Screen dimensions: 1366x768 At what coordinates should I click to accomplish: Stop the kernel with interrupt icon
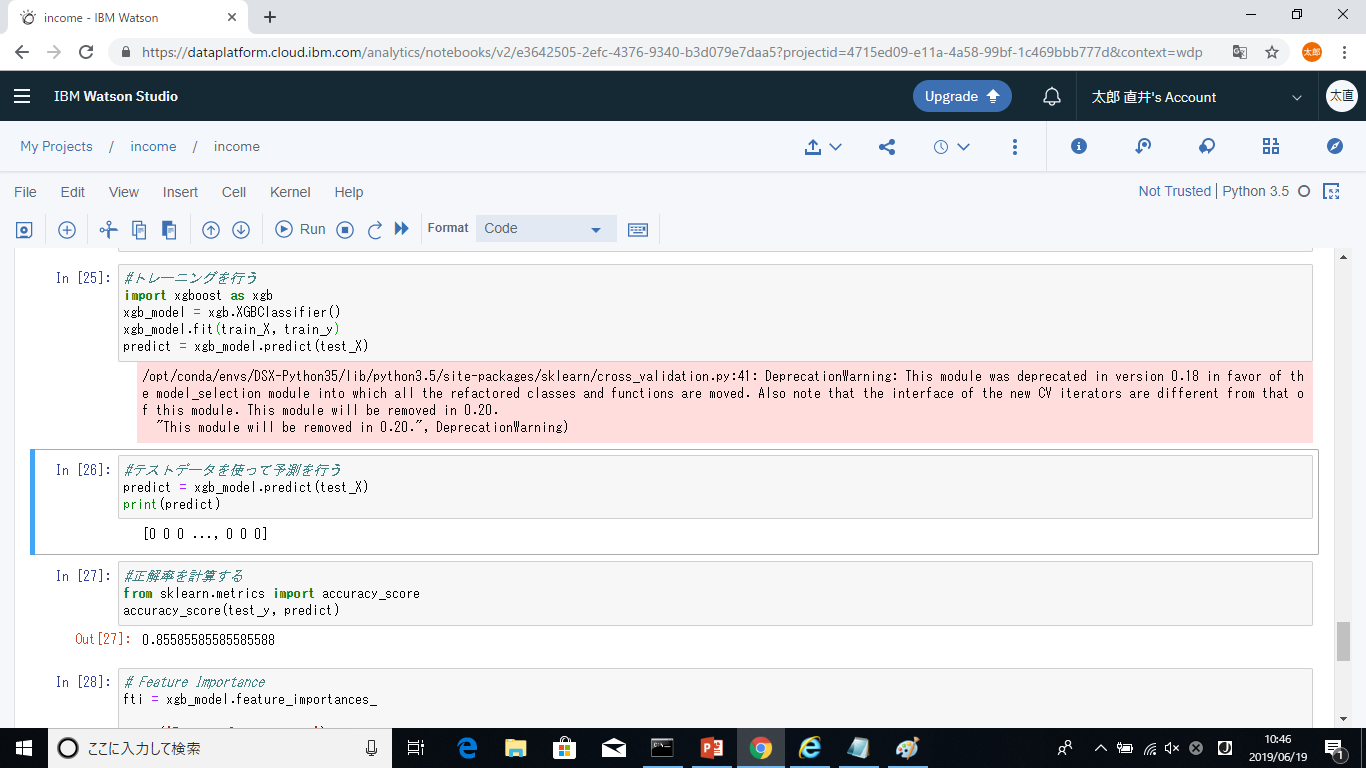click(345, 230)
